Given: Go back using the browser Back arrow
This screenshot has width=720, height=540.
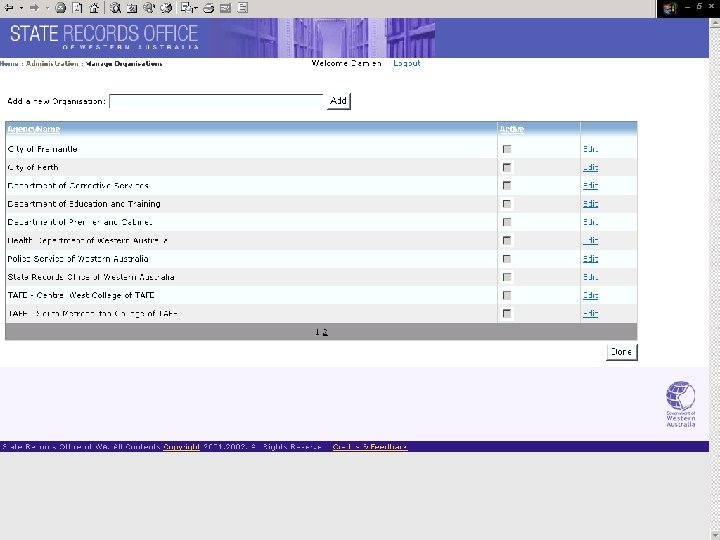Looking at the screenshot, I should (9, 8).
